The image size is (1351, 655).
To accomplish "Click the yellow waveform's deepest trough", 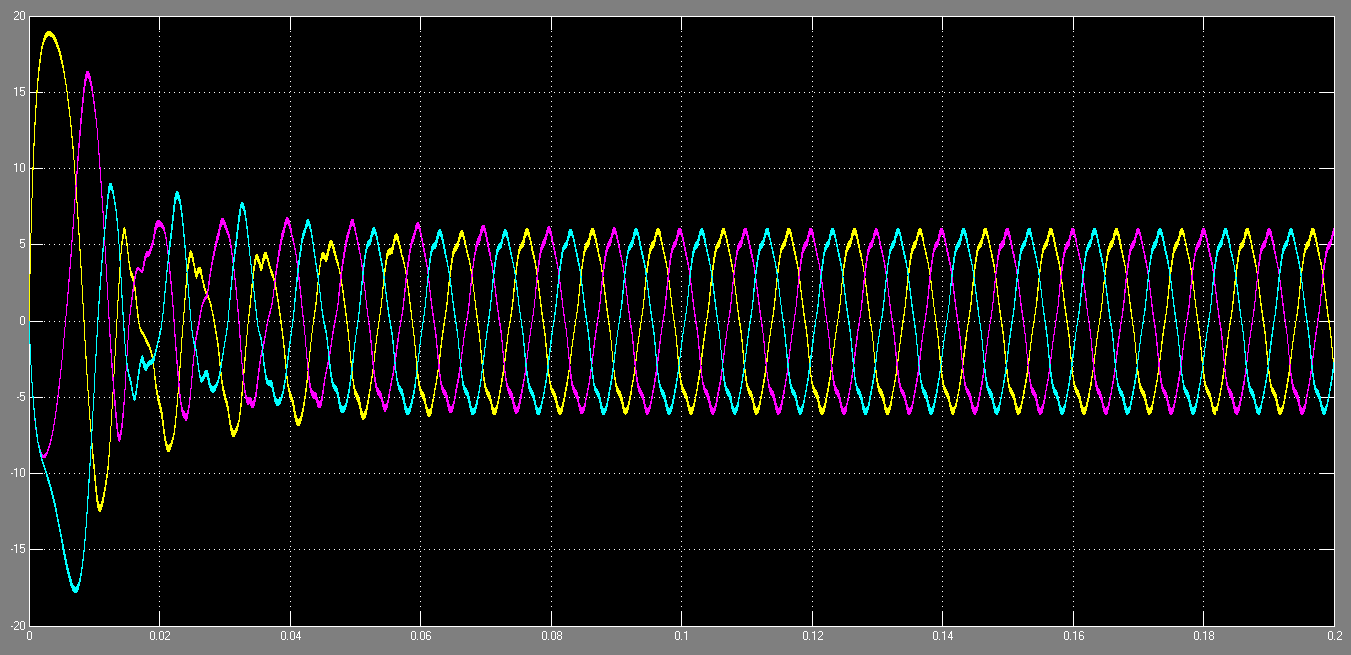I will [99, 510].
